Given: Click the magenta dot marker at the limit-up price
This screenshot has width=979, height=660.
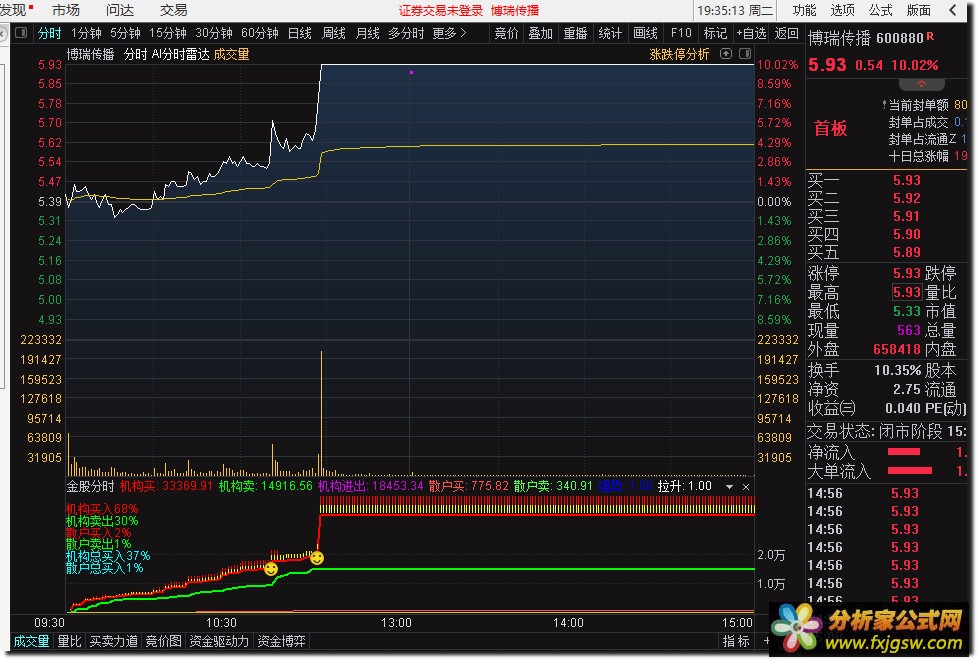Looking at the screenshot, I should [x=411, y=72].
